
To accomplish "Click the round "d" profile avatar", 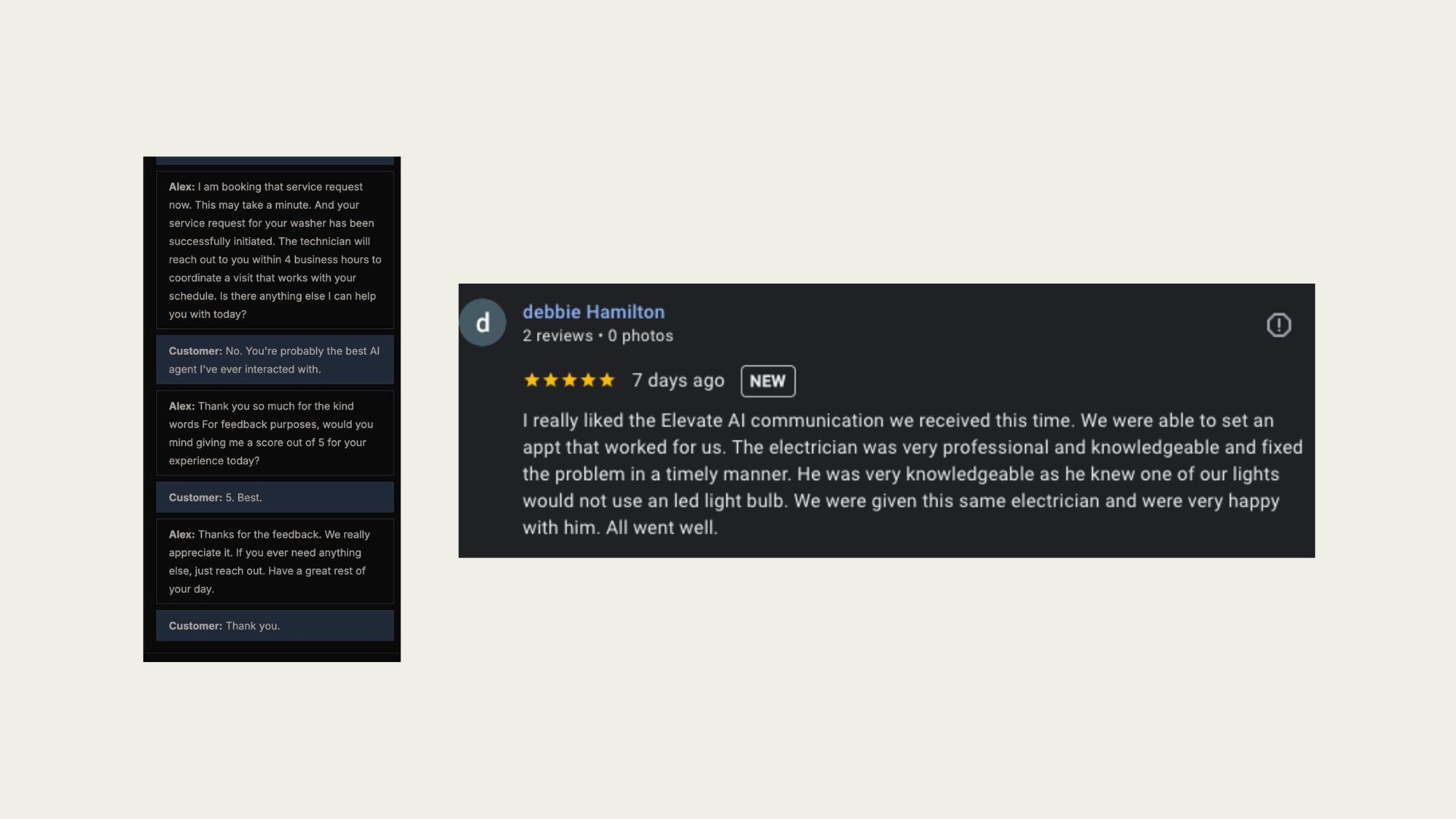I will 482,323.
